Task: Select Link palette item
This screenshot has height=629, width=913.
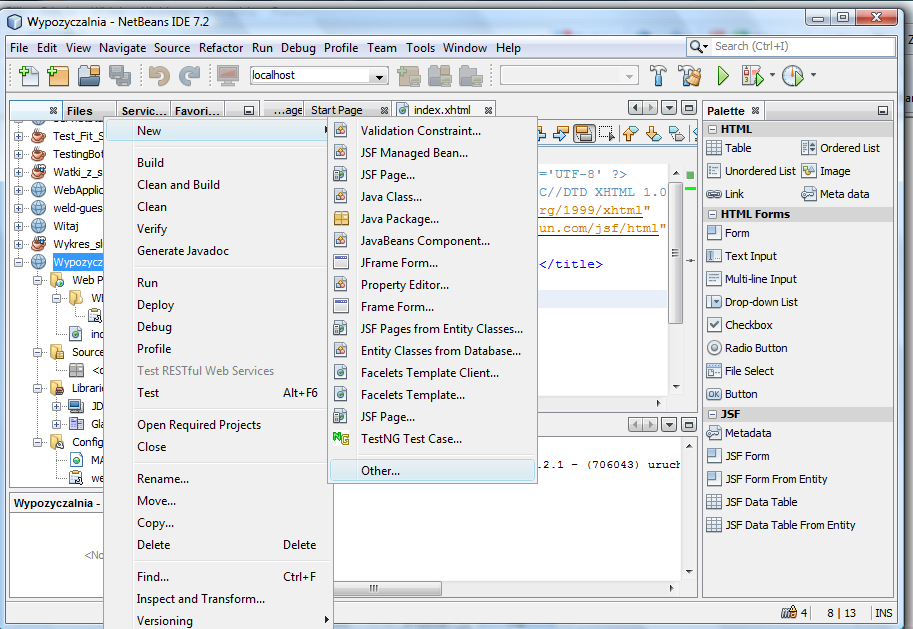Action: click(x=726, y=194)
